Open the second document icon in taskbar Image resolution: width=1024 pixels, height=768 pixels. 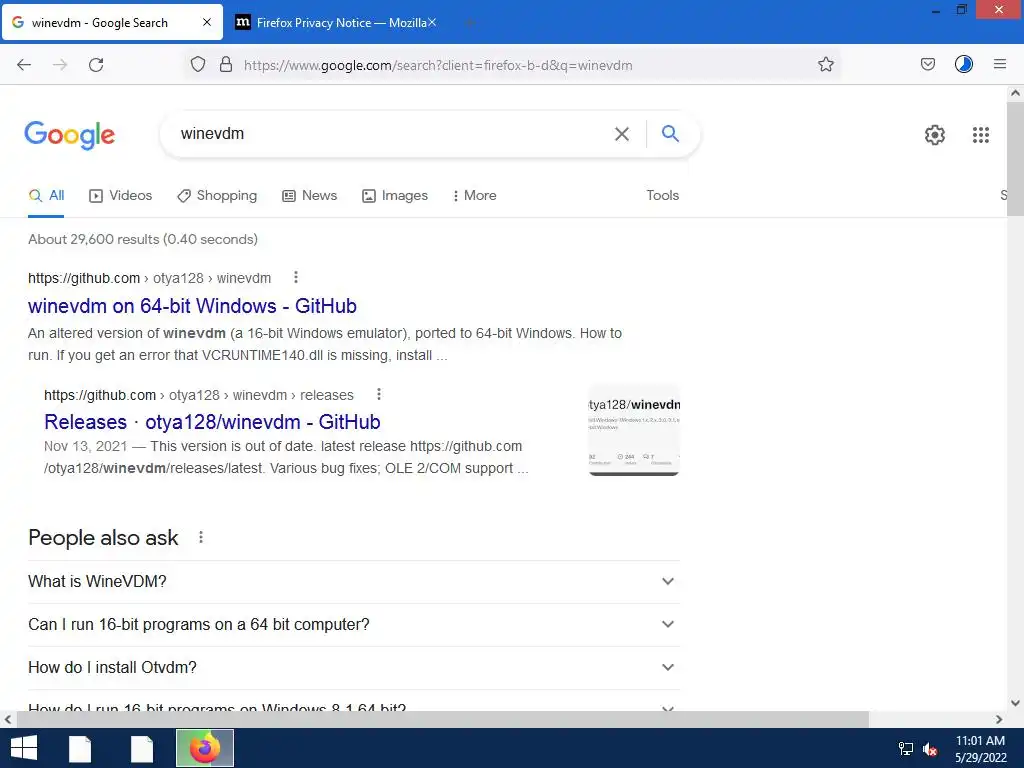(142, 748)
